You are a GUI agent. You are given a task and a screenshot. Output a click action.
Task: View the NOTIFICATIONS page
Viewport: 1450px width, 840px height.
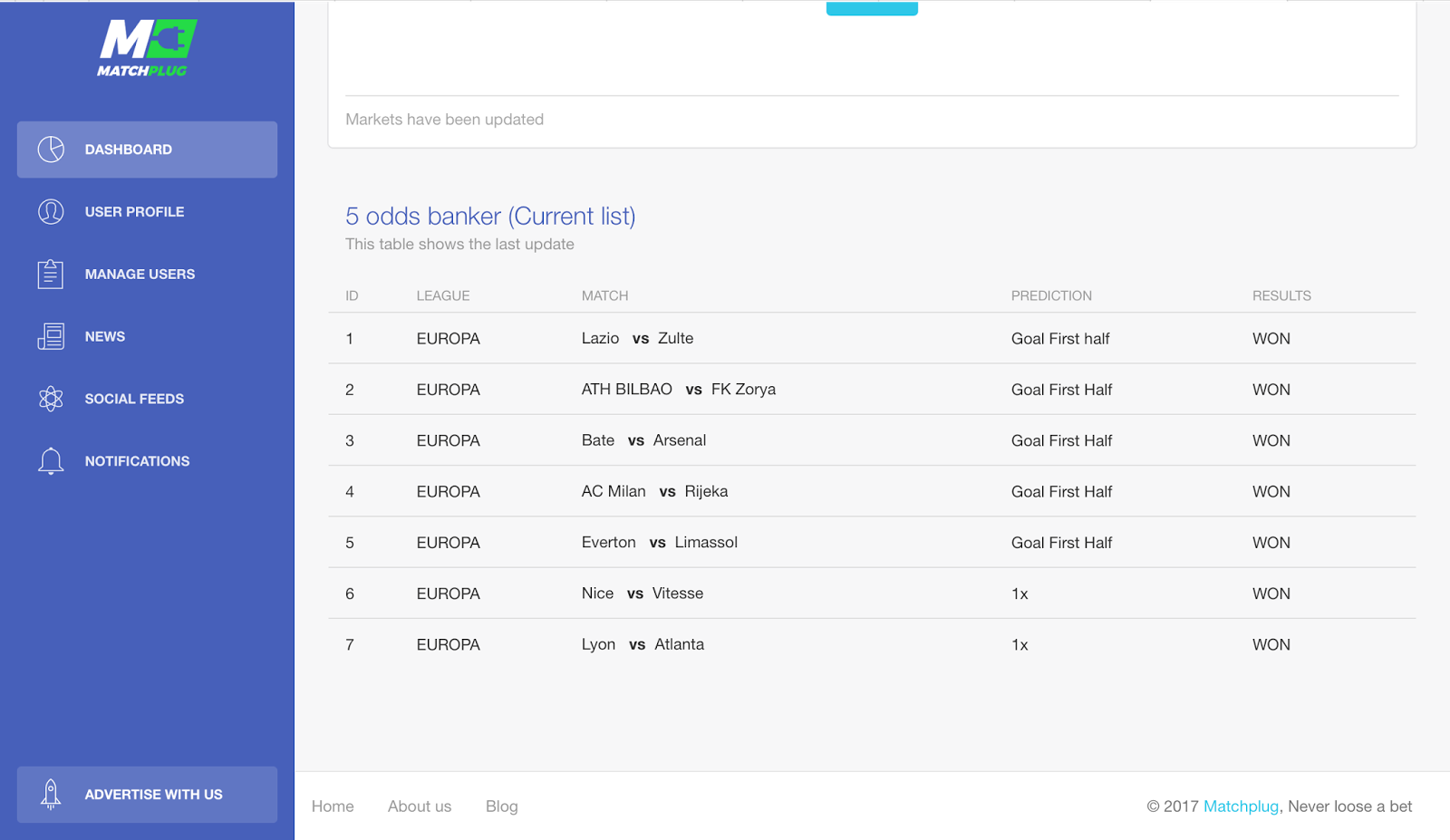(137, 461)
